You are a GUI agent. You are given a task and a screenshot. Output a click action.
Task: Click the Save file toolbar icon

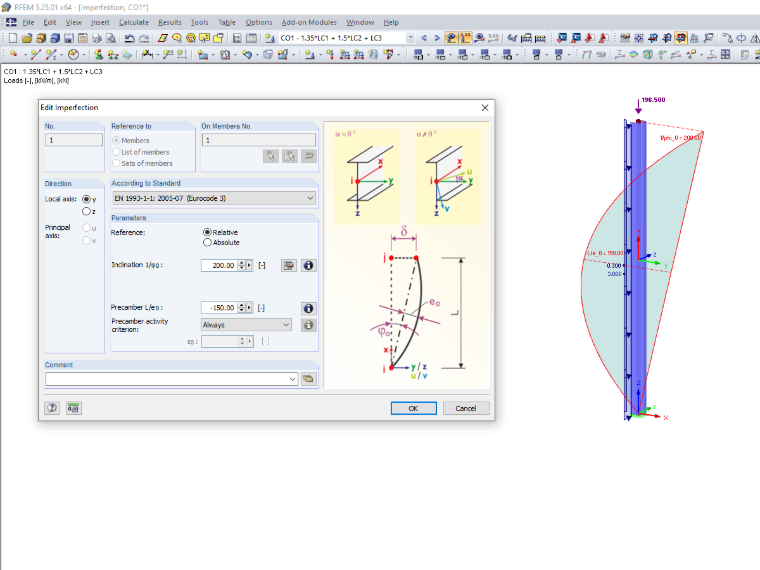(x=69, y=38)
